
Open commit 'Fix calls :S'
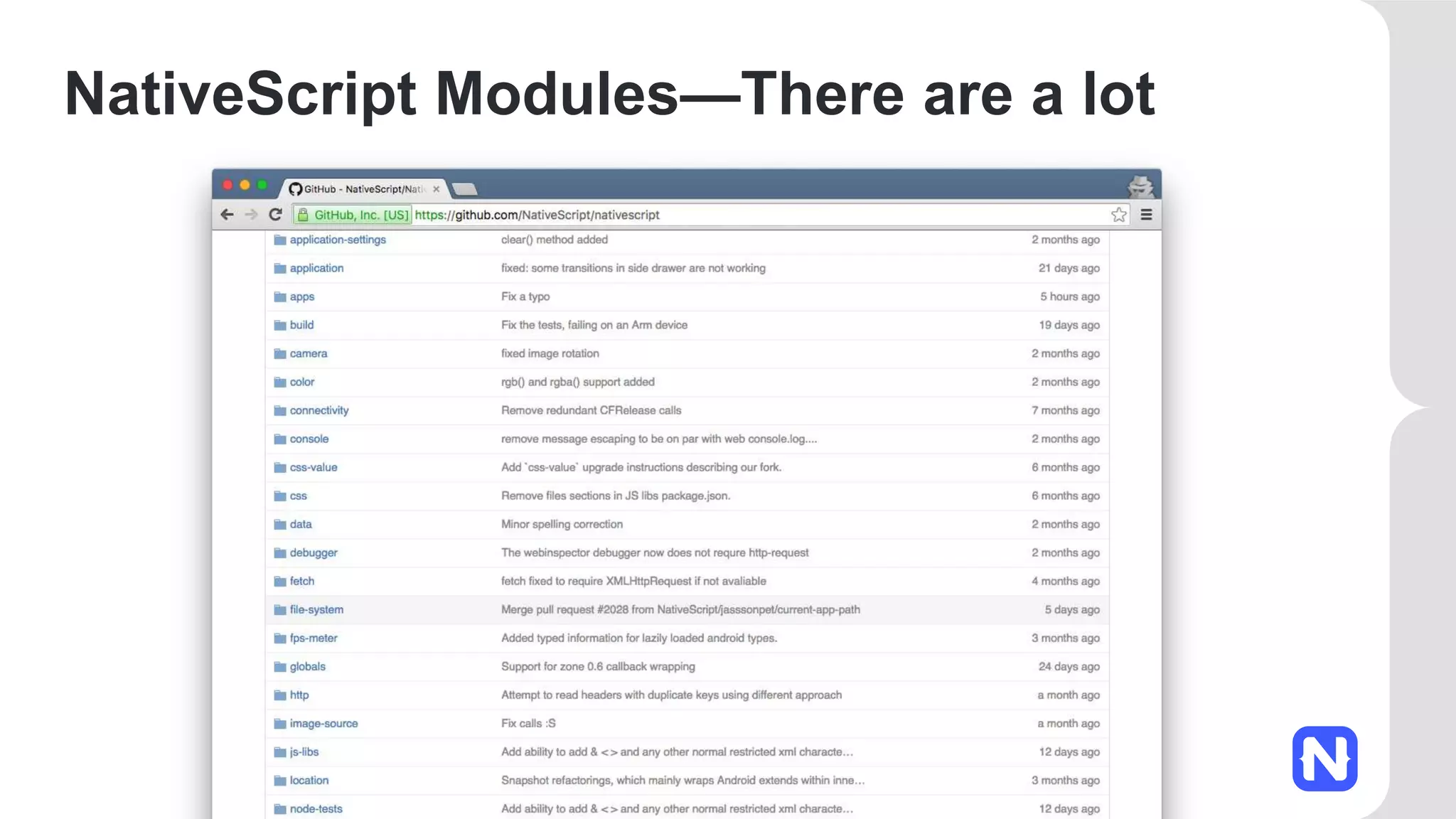tap(528, 723)
